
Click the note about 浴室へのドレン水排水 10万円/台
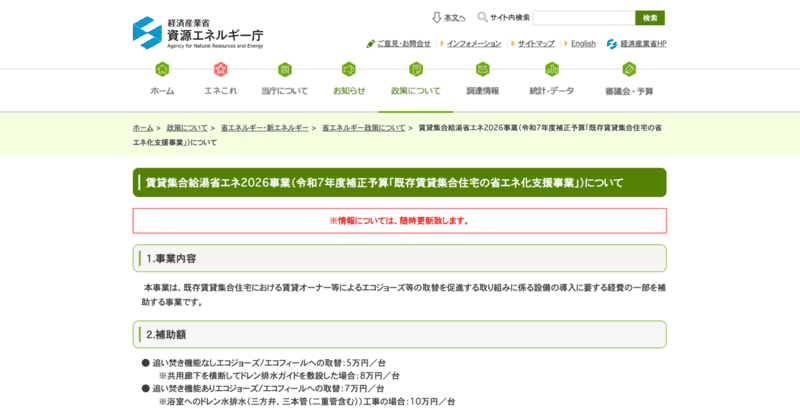[x=307, y=402]
